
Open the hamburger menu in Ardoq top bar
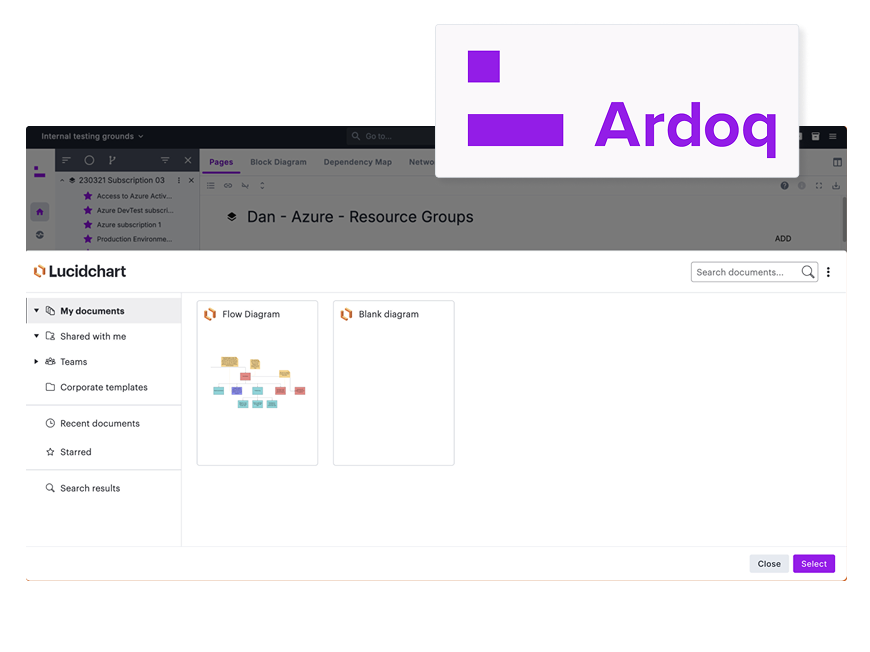pos(833,136)
